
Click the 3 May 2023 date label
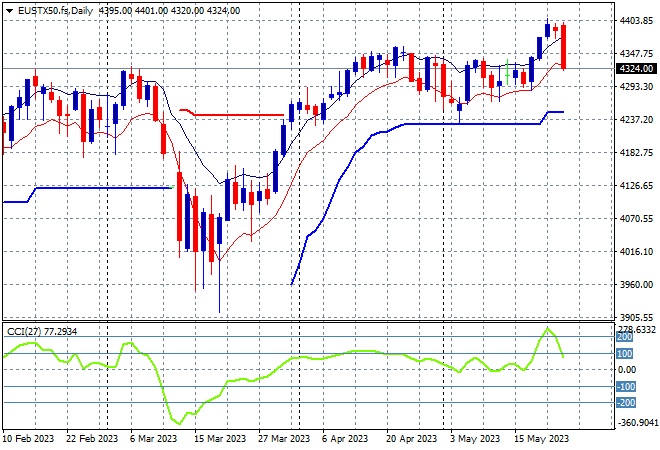(476, 439)
